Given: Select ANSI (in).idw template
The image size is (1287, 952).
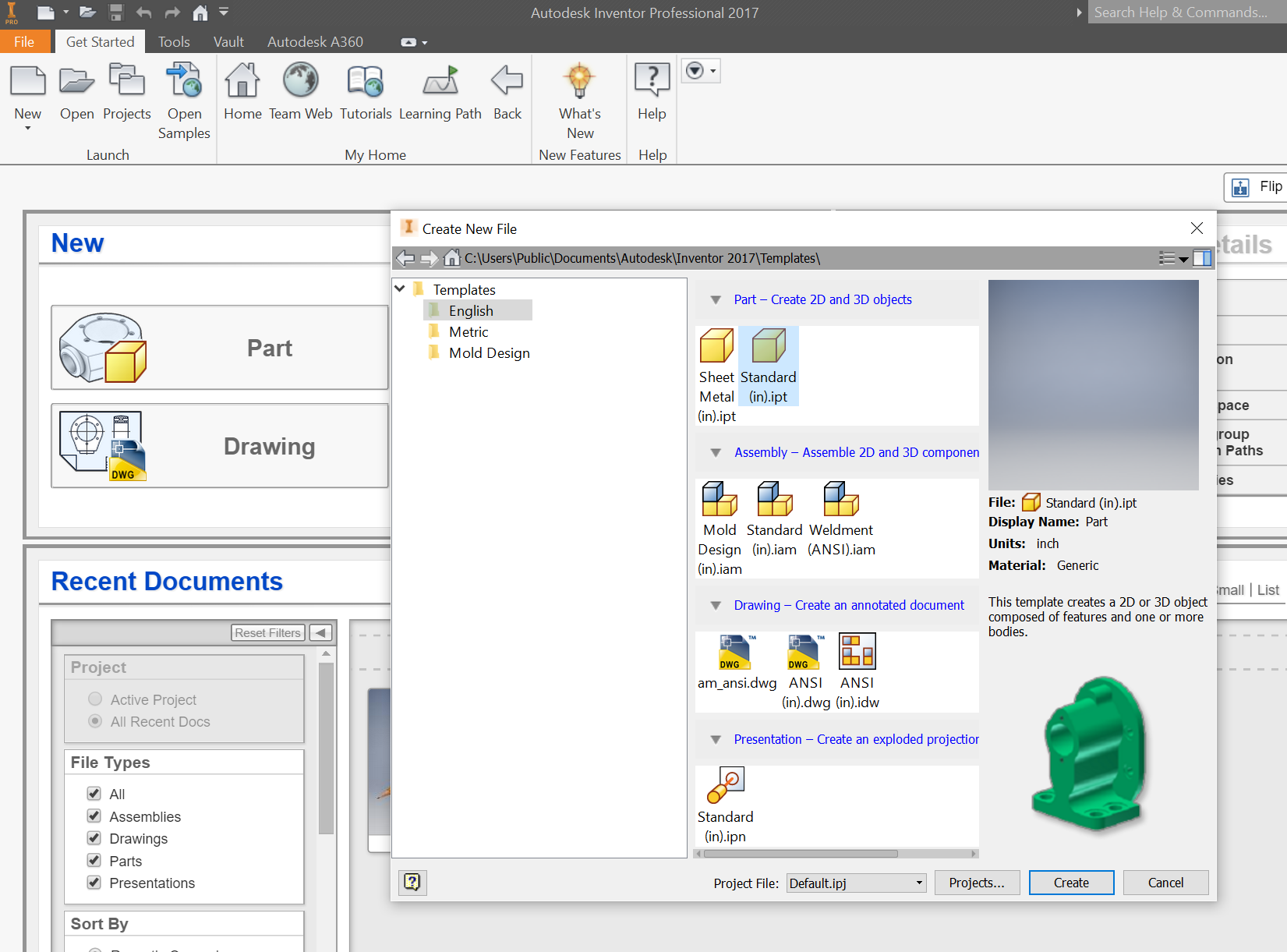Looking at the screenshot, I should [857, 671].
